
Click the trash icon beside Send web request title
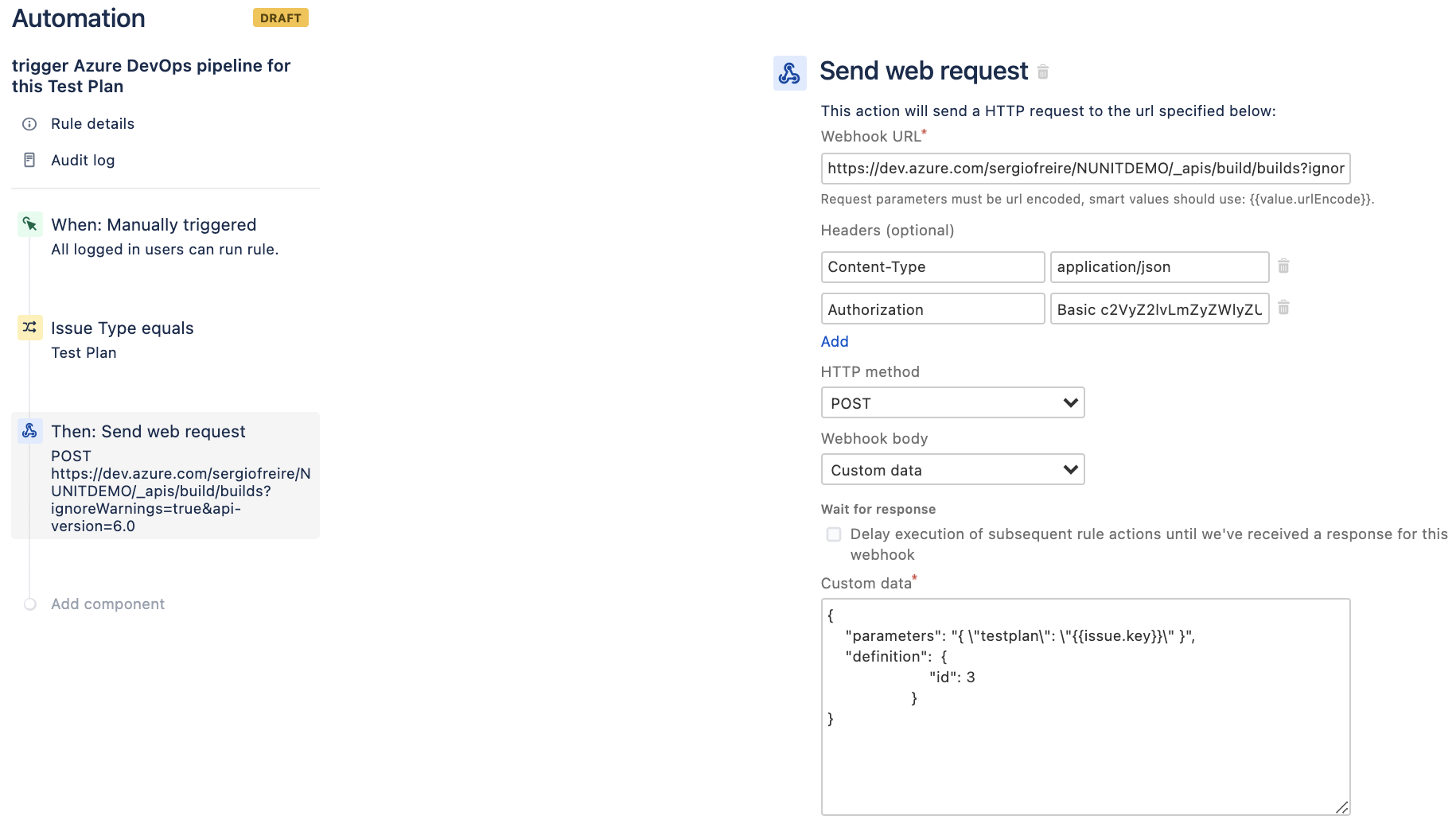(1042, 72)
